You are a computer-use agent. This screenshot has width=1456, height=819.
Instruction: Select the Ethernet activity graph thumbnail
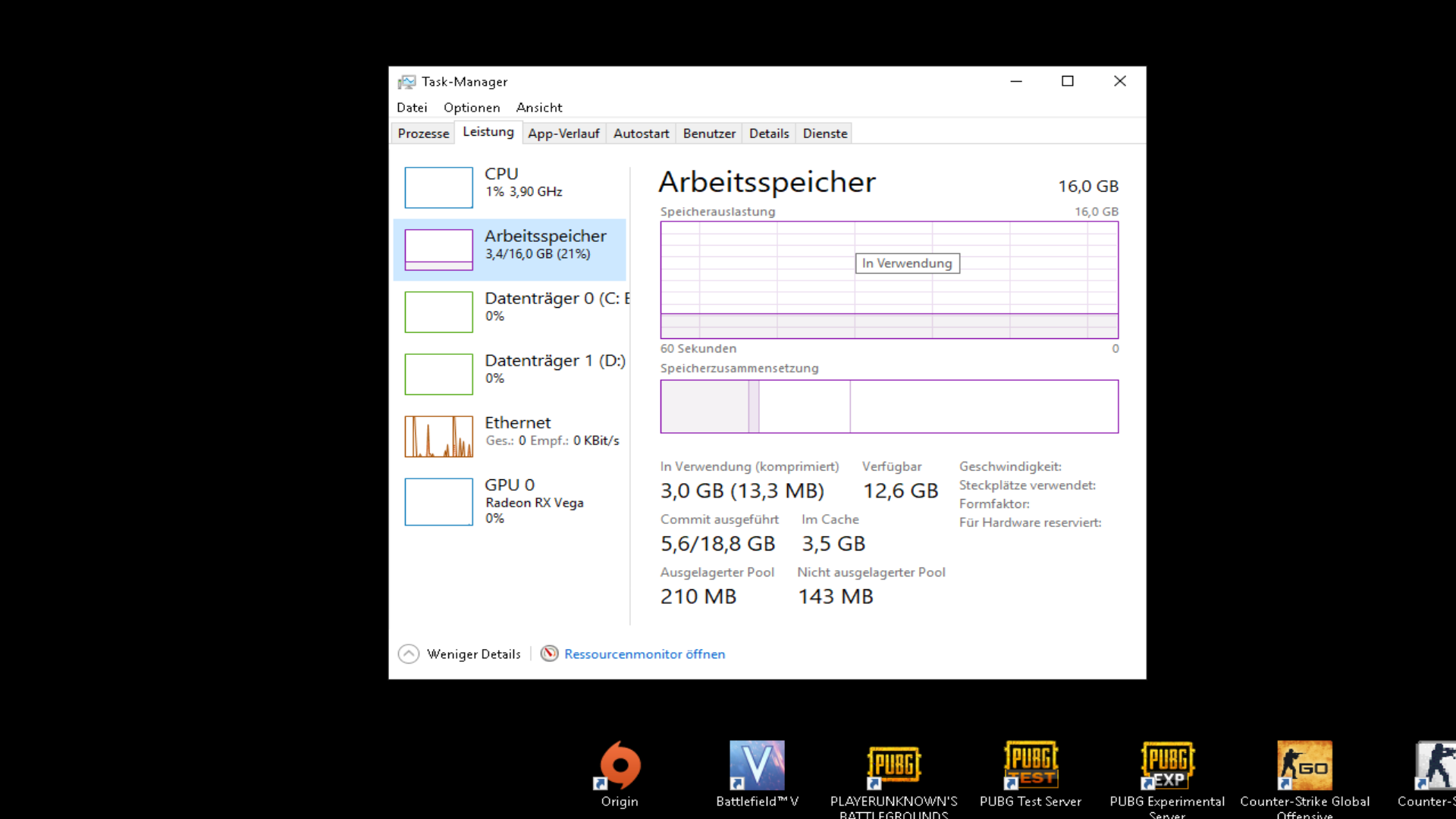click(438, 436)
